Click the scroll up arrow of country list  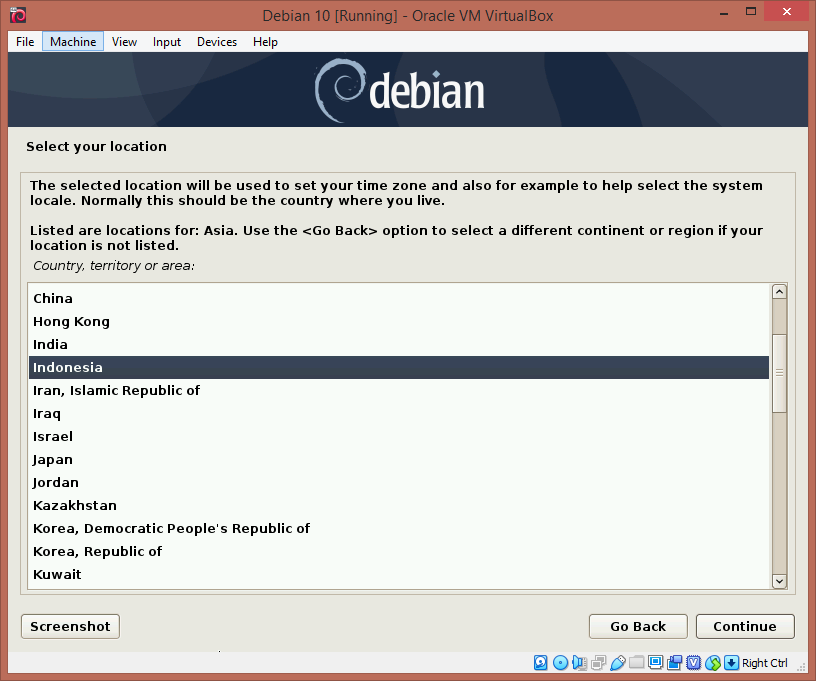point(779,291)
